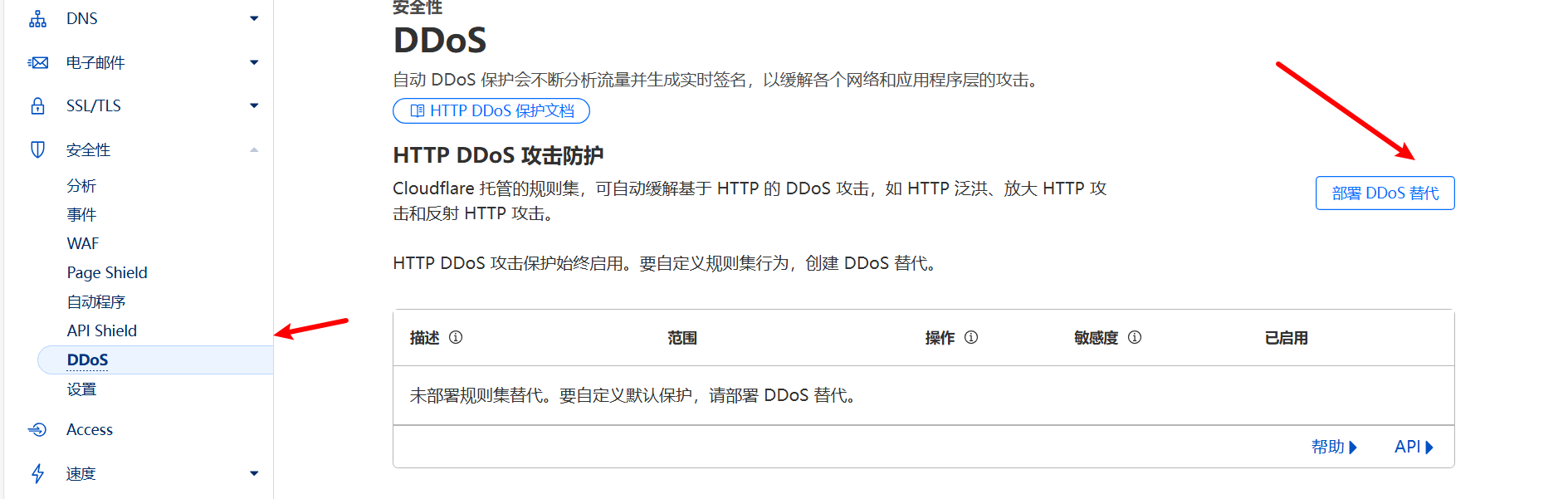Click the DNS network icon in sidebar
Screen dimensions: 1568x499
point(37,19)
